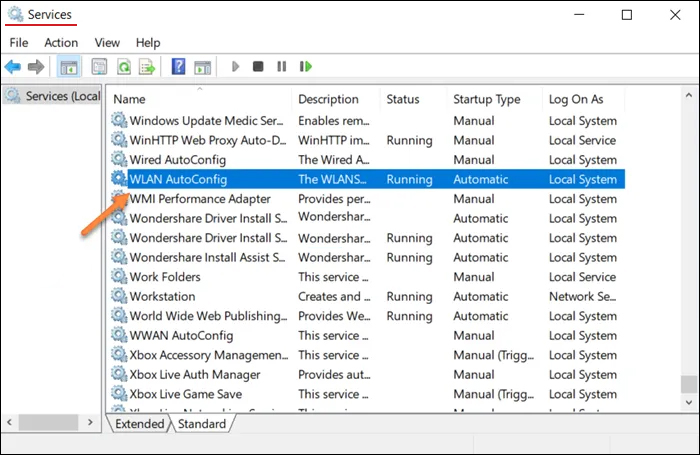Sort by Startup Type column header

point(494,99)
